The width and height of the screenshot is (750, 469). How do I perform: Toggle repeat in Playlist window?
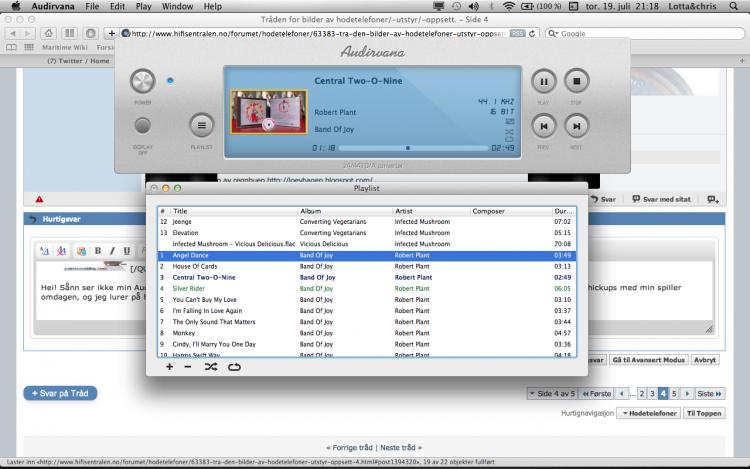pos(234,367)
